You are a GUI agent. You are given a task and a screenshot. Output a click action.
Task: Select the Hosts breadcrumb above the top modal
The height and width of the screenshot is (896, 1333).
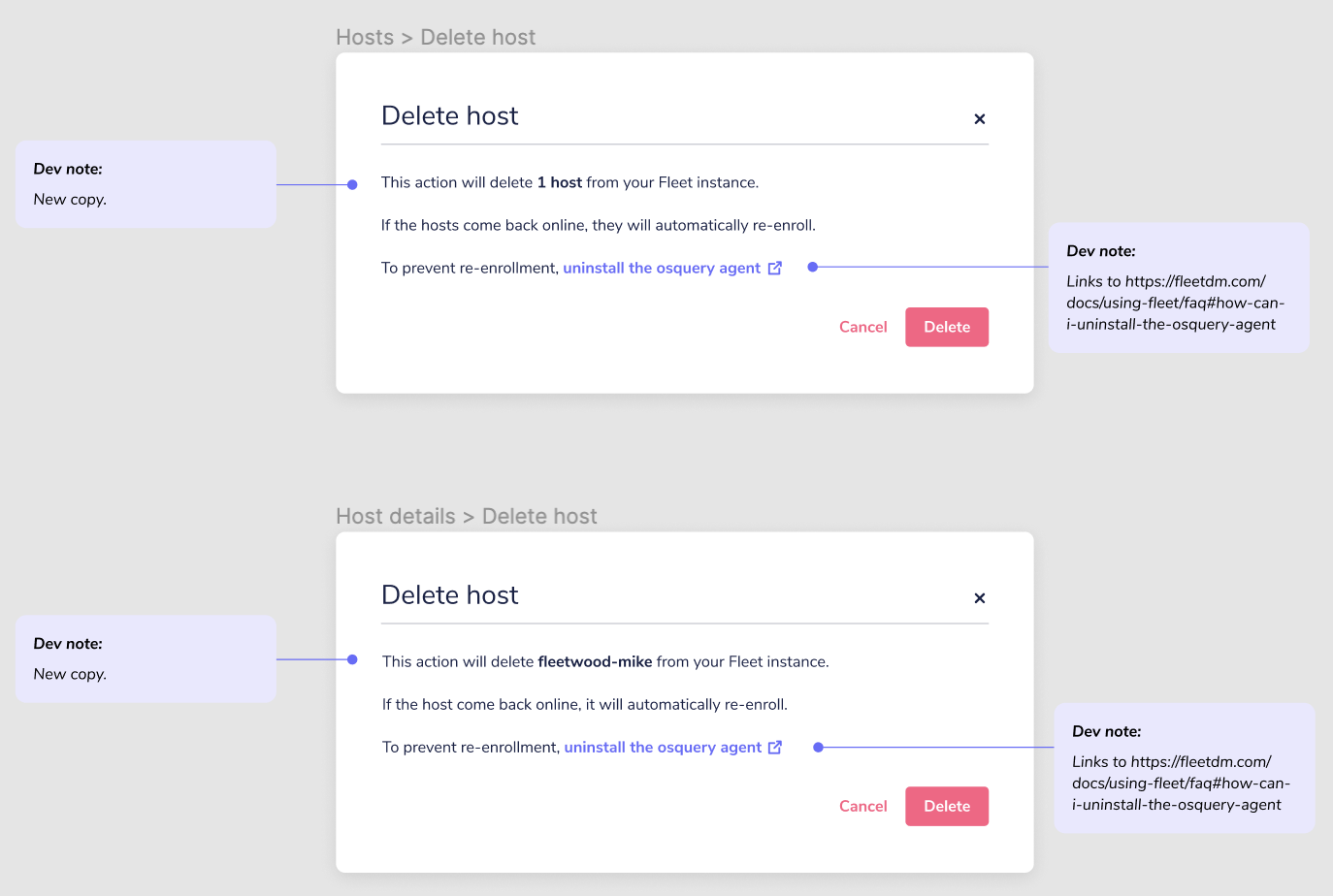[x=365, y=37]
